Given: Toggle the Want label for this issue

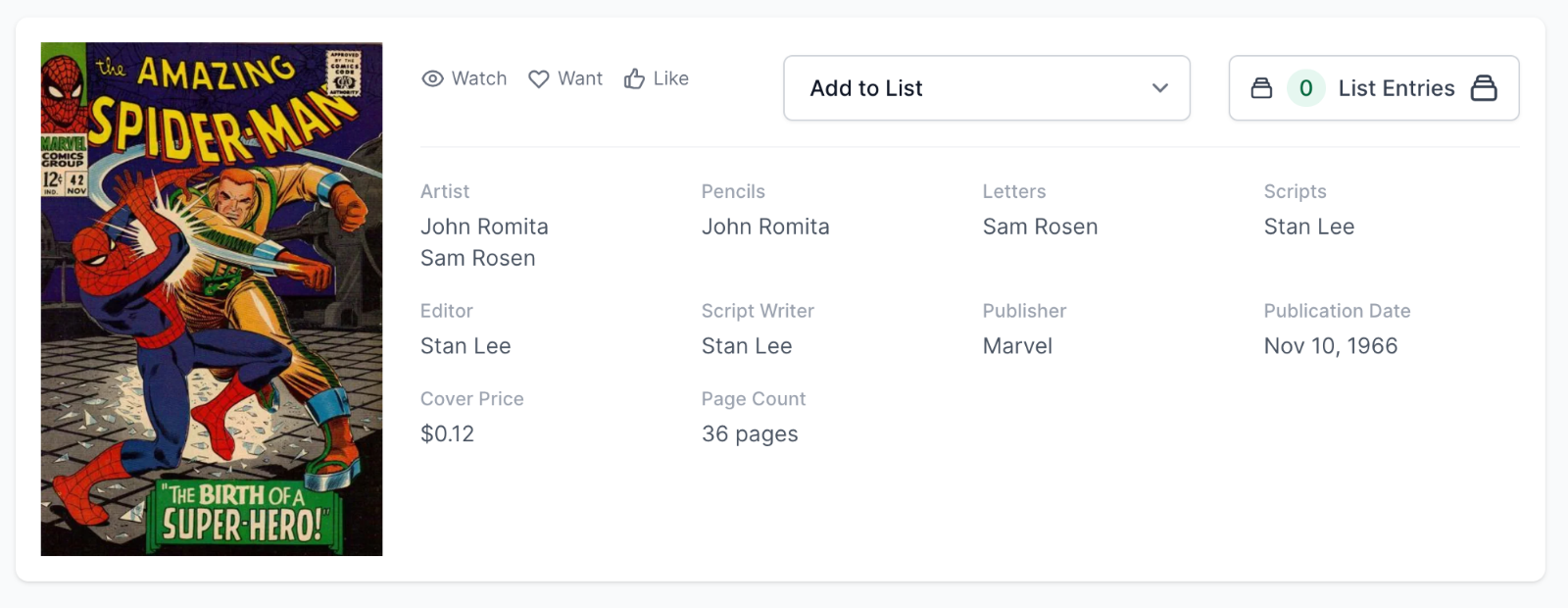Looking at the screenshot, I should (x=580, y=78).
